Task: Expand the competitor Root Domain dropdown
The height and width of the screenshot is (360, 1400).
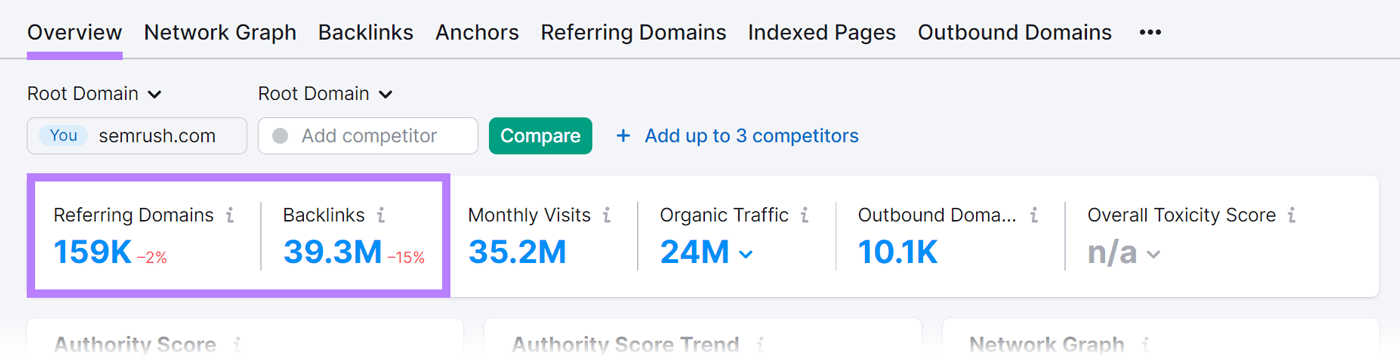Action: [x=326, y=94]
